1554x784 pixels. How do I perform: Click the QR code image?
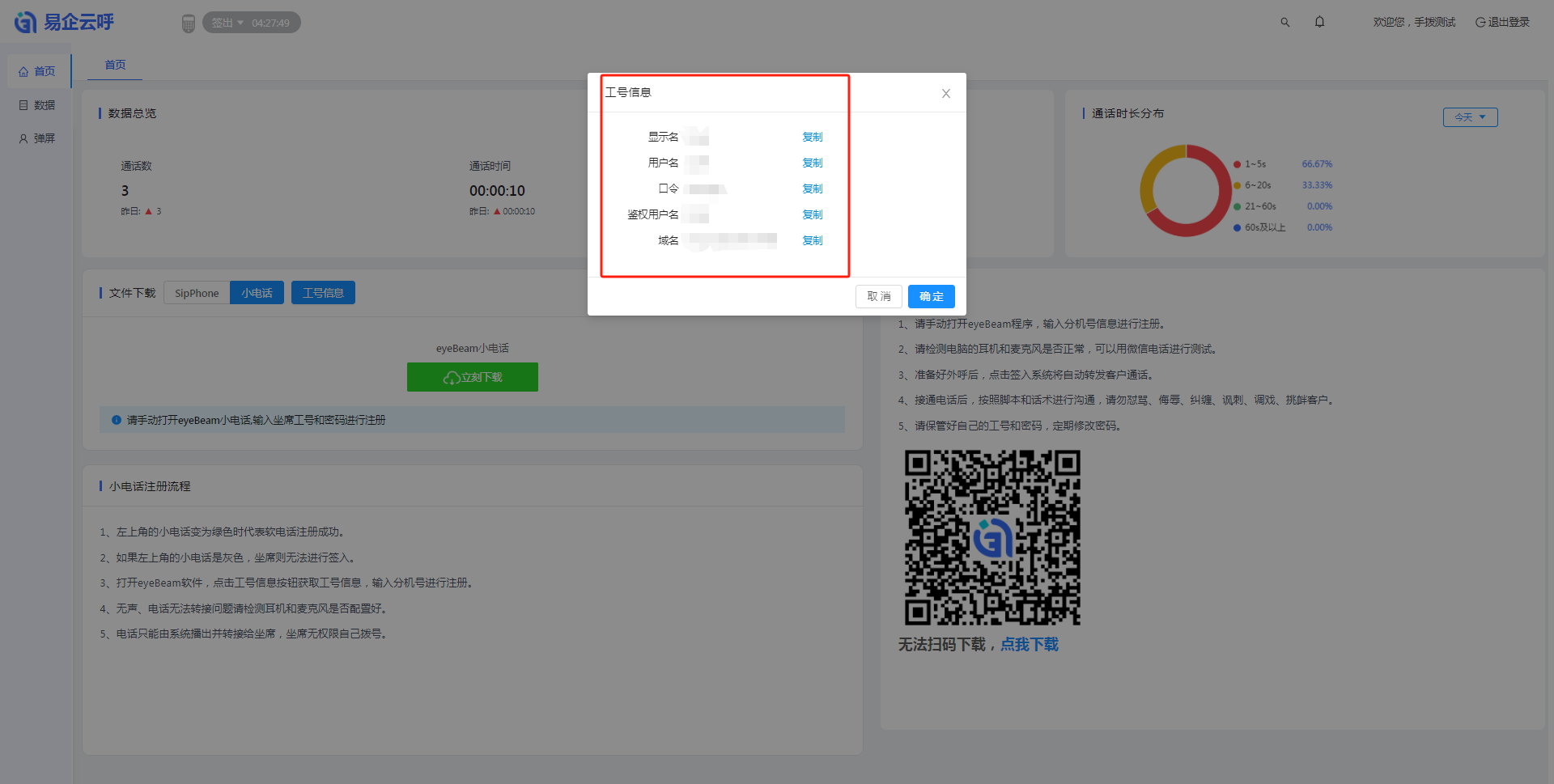992,538
